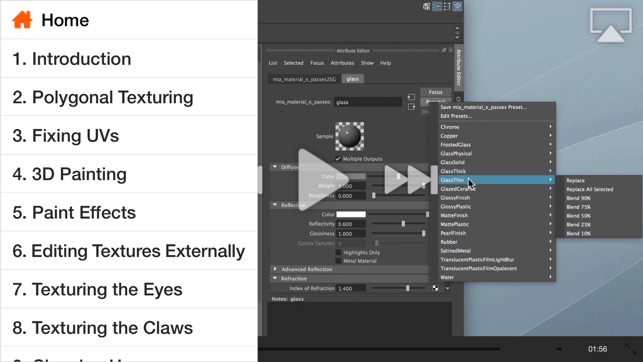Open the Help menu in Attribute Editor
Viewport: 643px width, 362px height.
pos(385,63)
